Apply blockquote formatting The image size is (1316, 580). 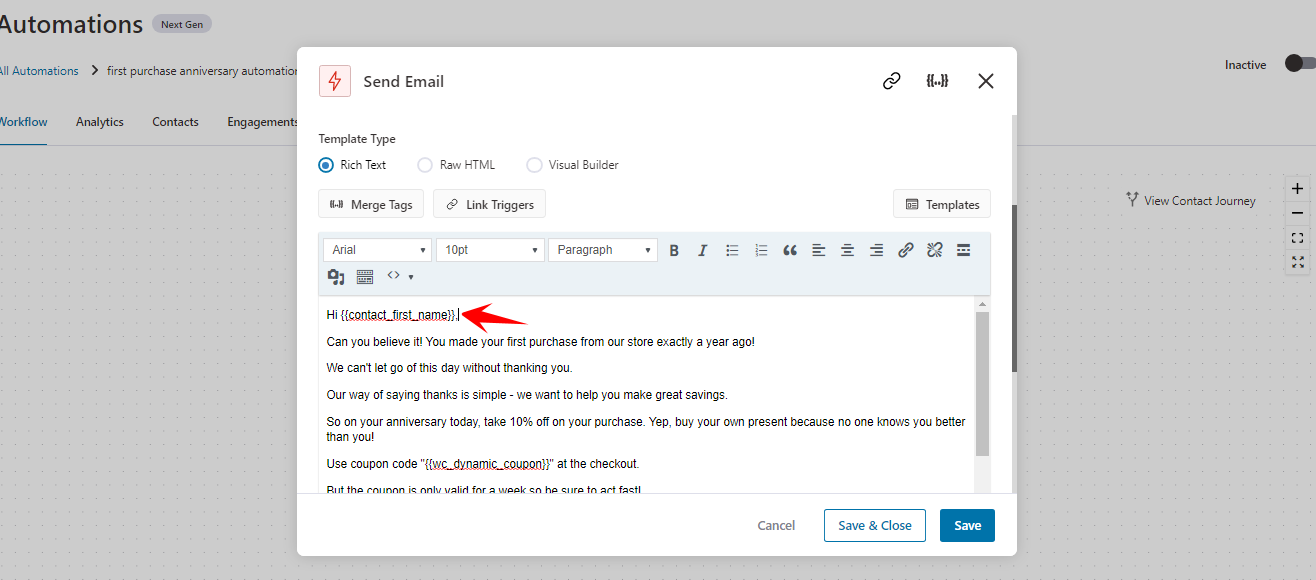790,250
